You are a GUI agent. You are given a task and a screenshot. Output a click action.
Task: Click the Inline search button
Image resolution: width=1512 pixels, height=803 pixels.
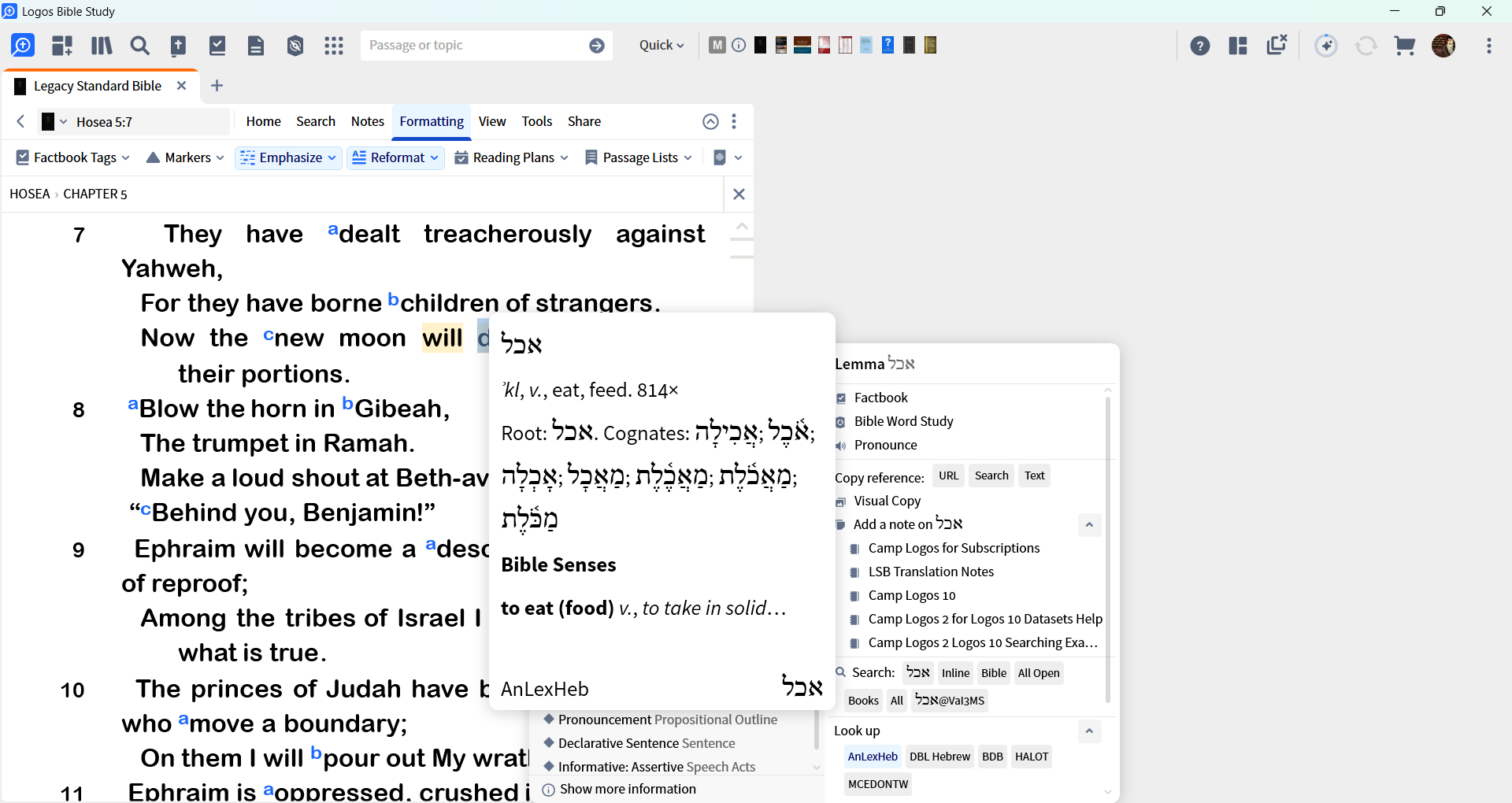(x=955, y=673)
